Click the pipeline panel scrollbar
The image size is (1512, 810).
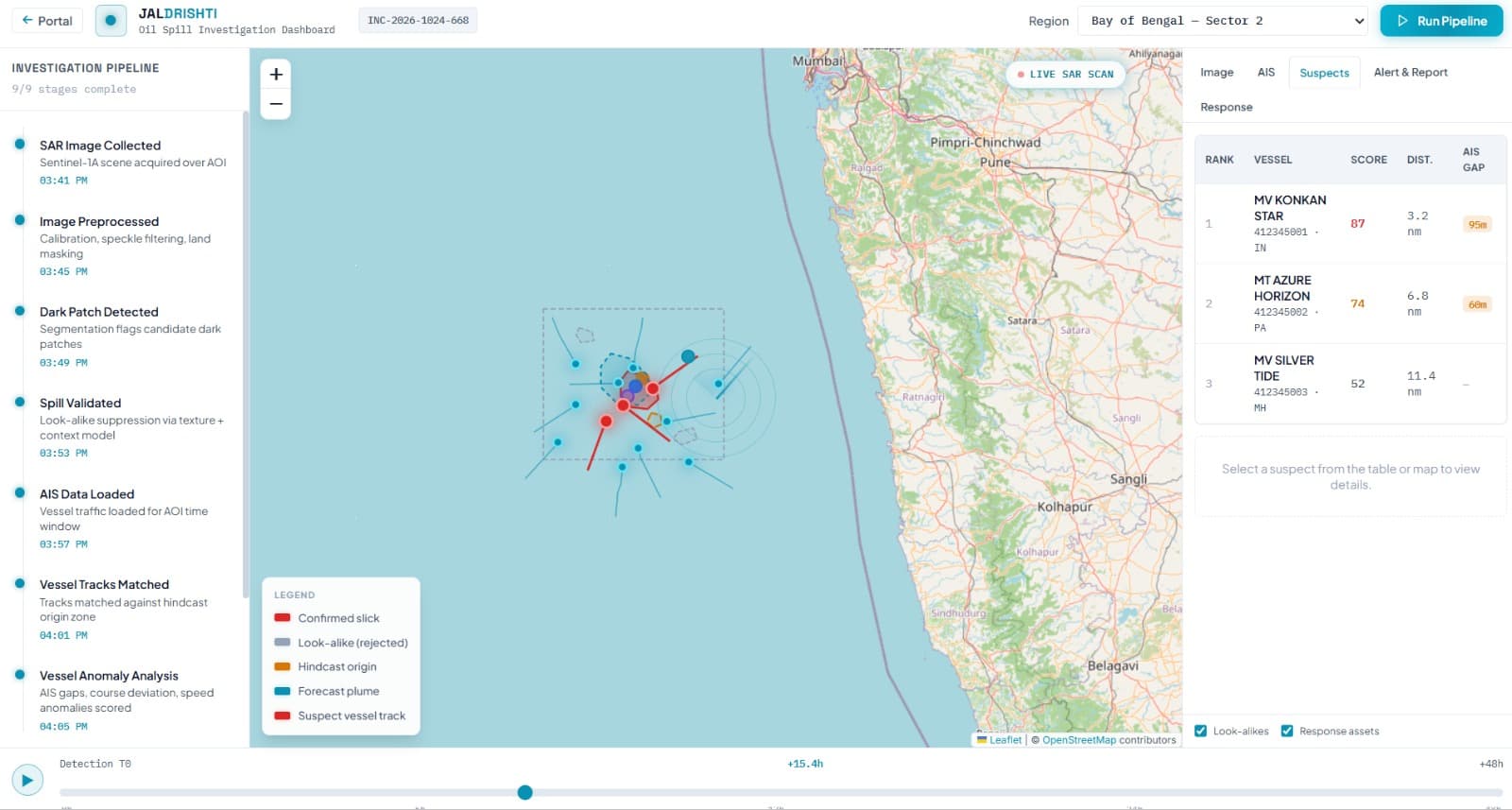coord(246,354)
